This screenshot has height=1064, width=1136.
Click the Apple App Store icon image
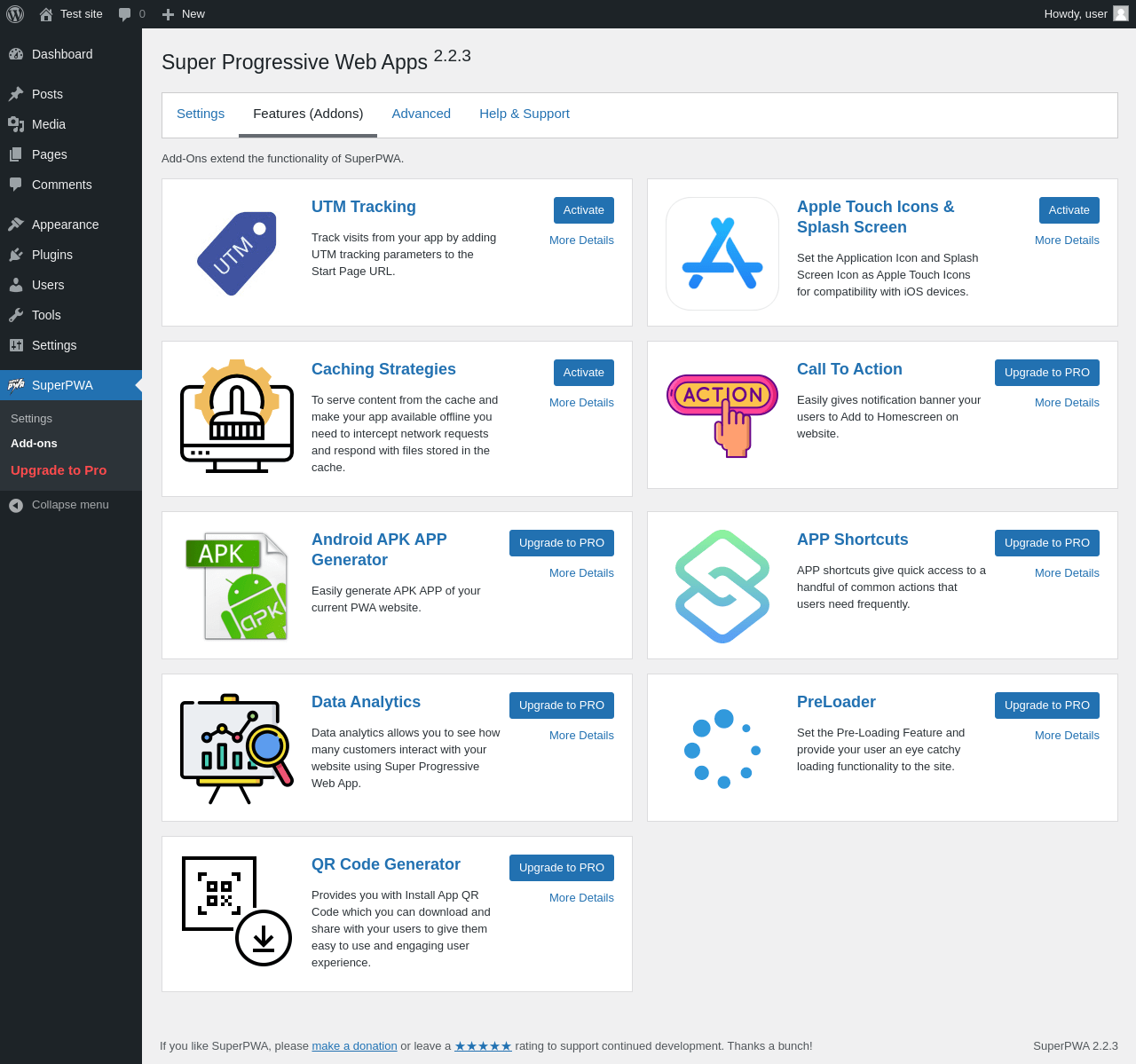point(722,254)
